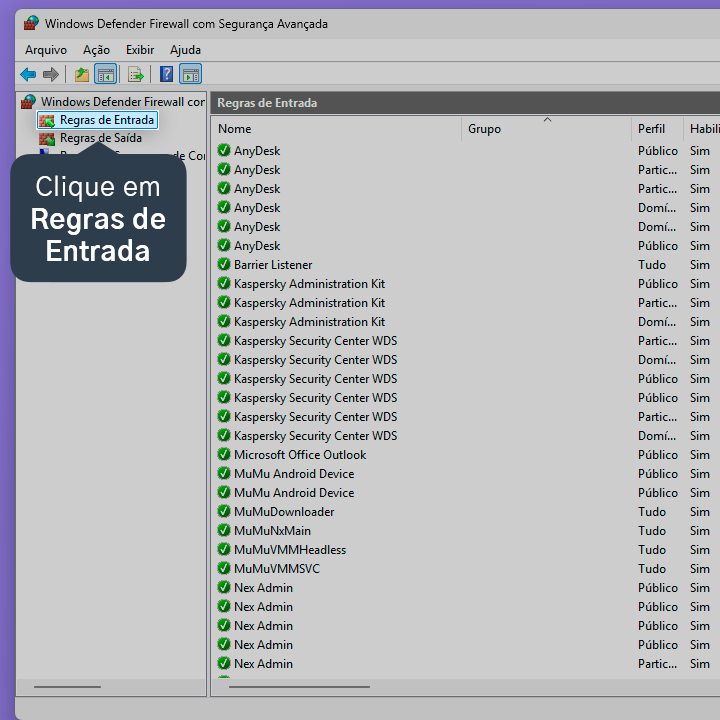Viewport: 720px width, 720px height.
Task: Open the Ação menu
Action: pos(96,50)
